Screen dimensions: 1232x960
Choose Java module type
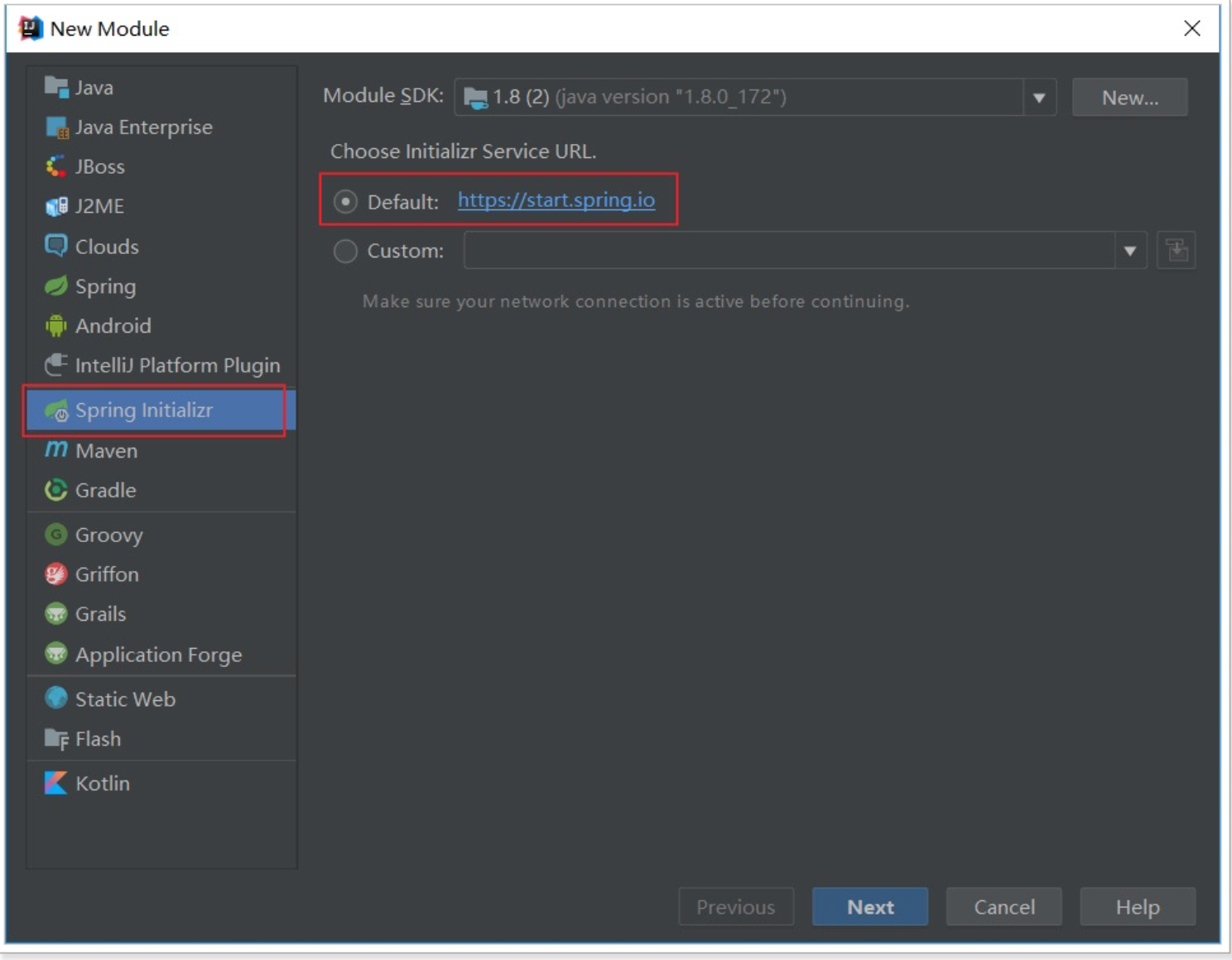point(161,87)
